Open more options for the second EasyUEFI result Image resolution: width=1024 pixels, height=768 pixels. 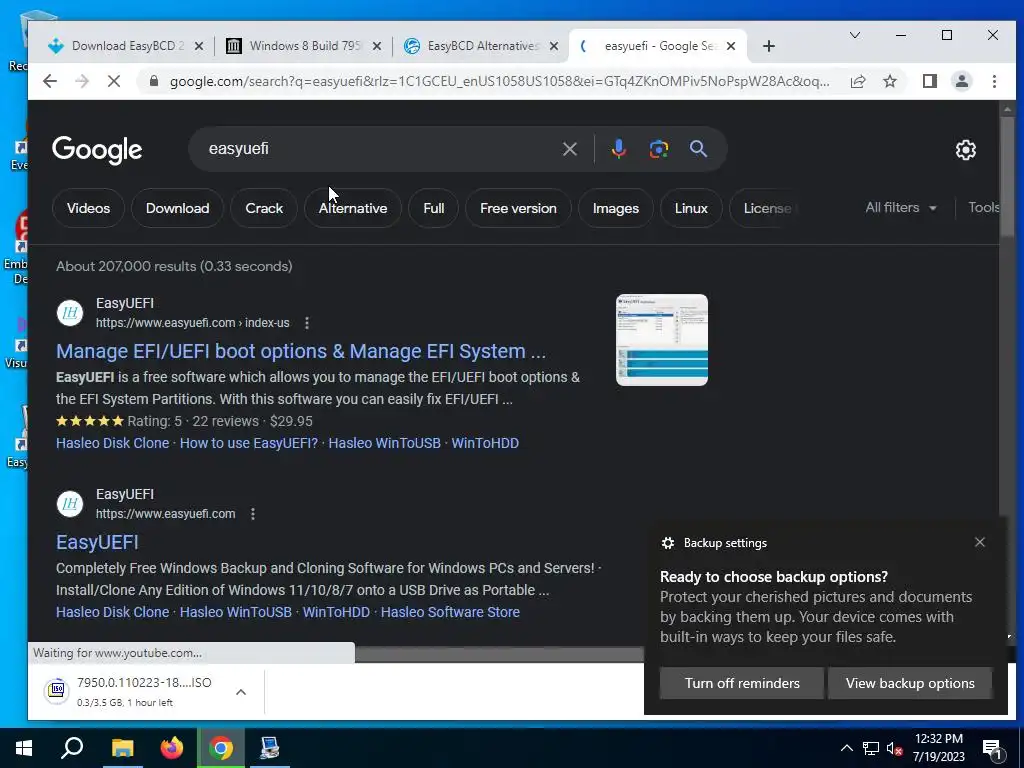coord(253,514)
